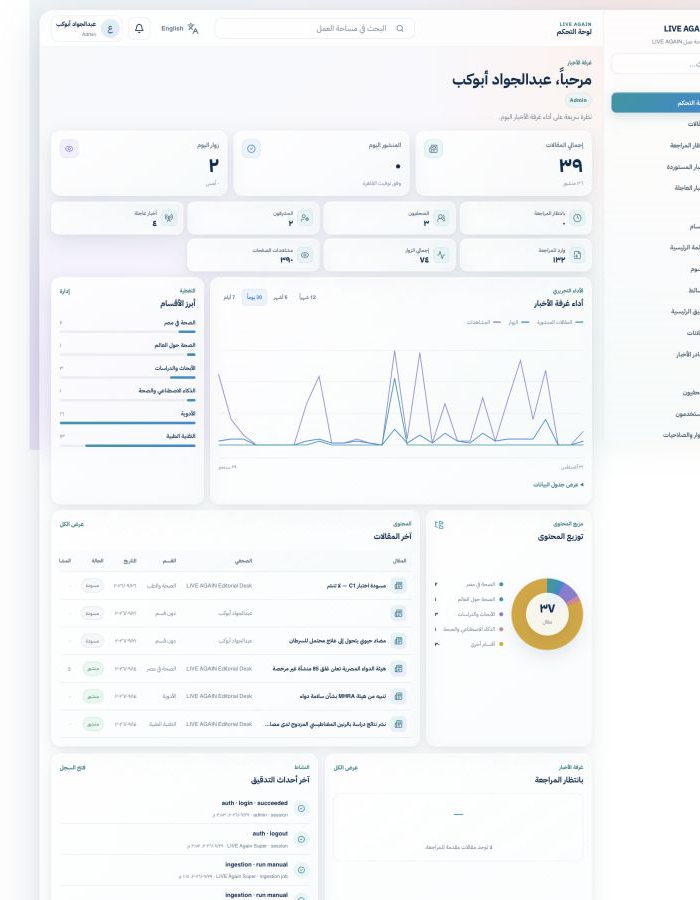Click the مشاهدات الصفحات eye icon
Image resolution: width=700 pixels, height=900 pixels.
[305, 255]
